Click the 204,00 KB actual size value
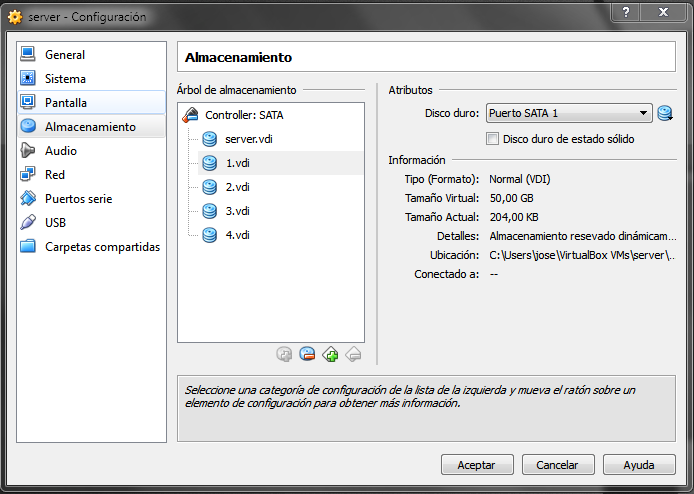 [x=514, y=217]
